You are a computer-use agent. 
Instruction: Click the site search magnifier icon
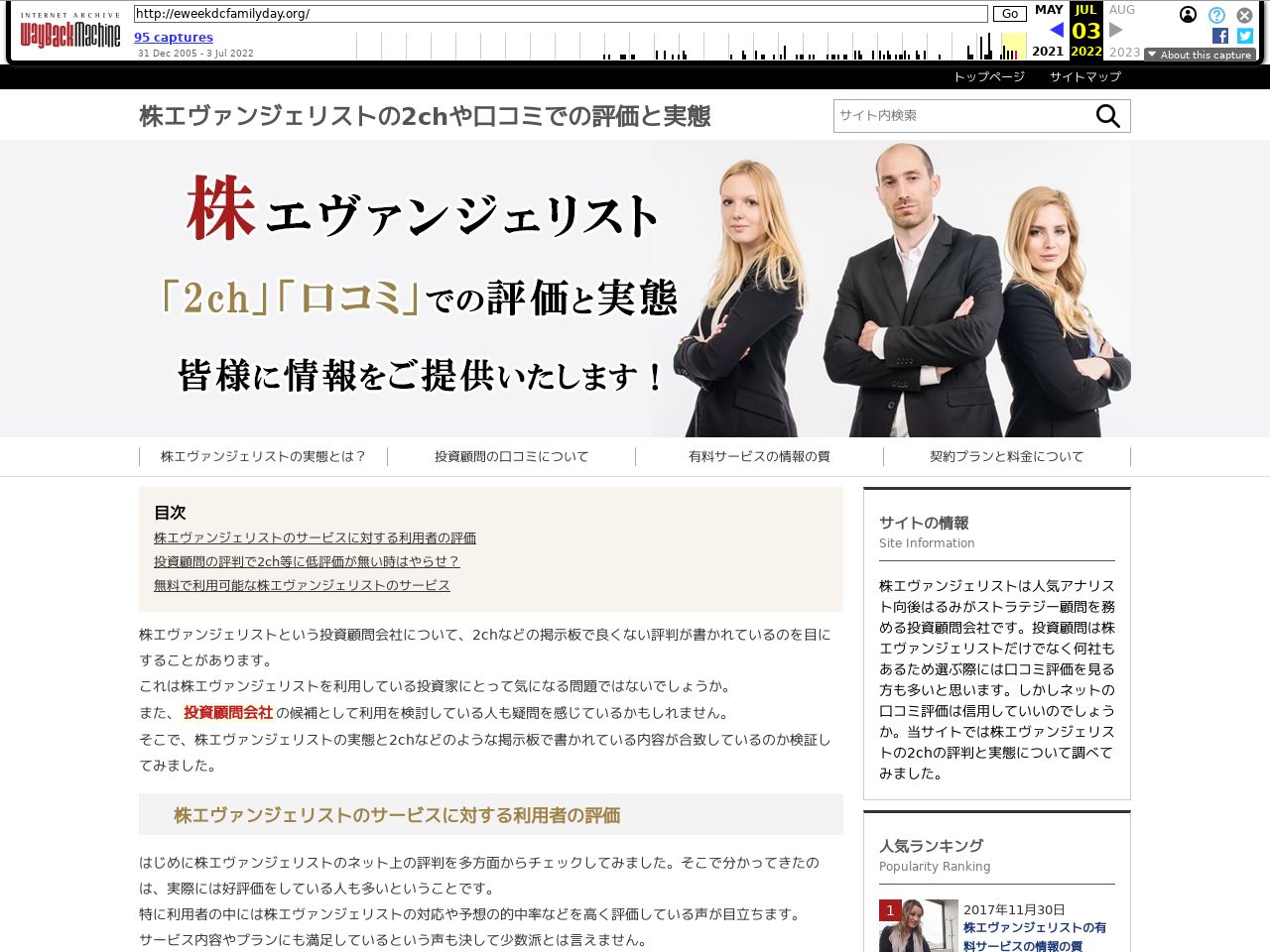1107,116
